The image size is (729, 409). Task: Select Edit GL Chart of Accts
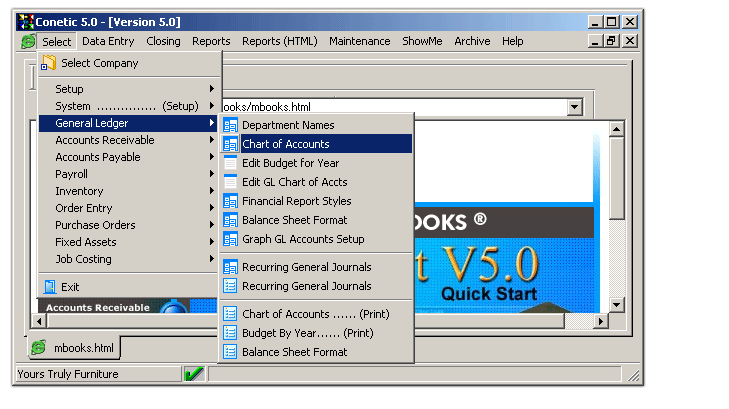294,182
